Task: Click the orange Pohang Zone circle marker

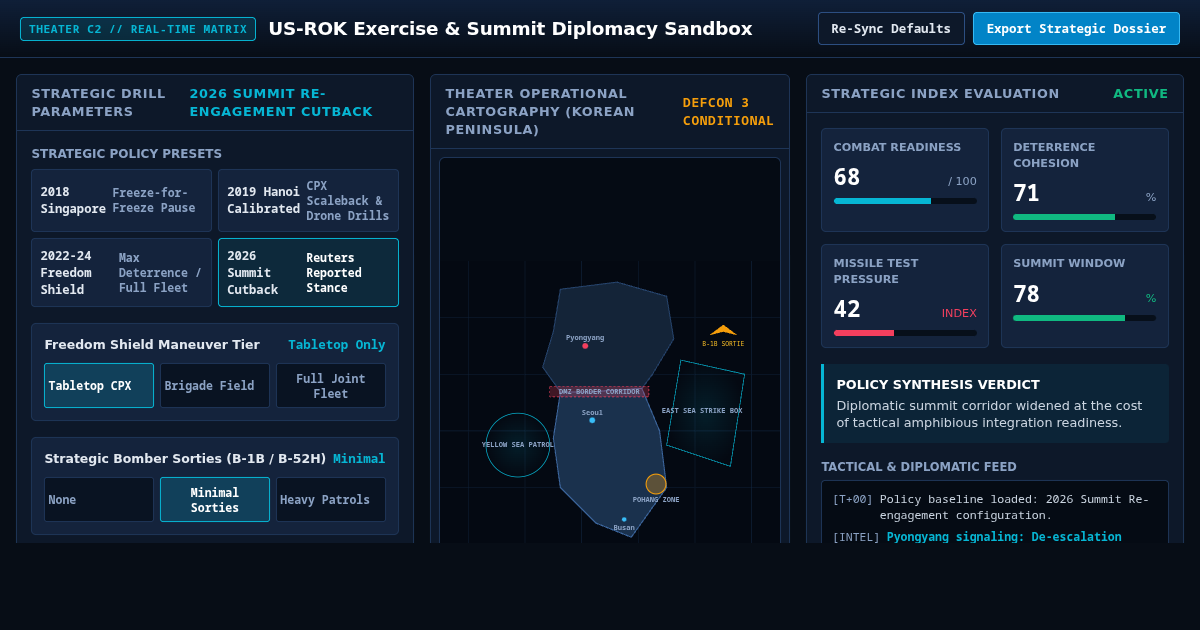Action: [656, 484]
